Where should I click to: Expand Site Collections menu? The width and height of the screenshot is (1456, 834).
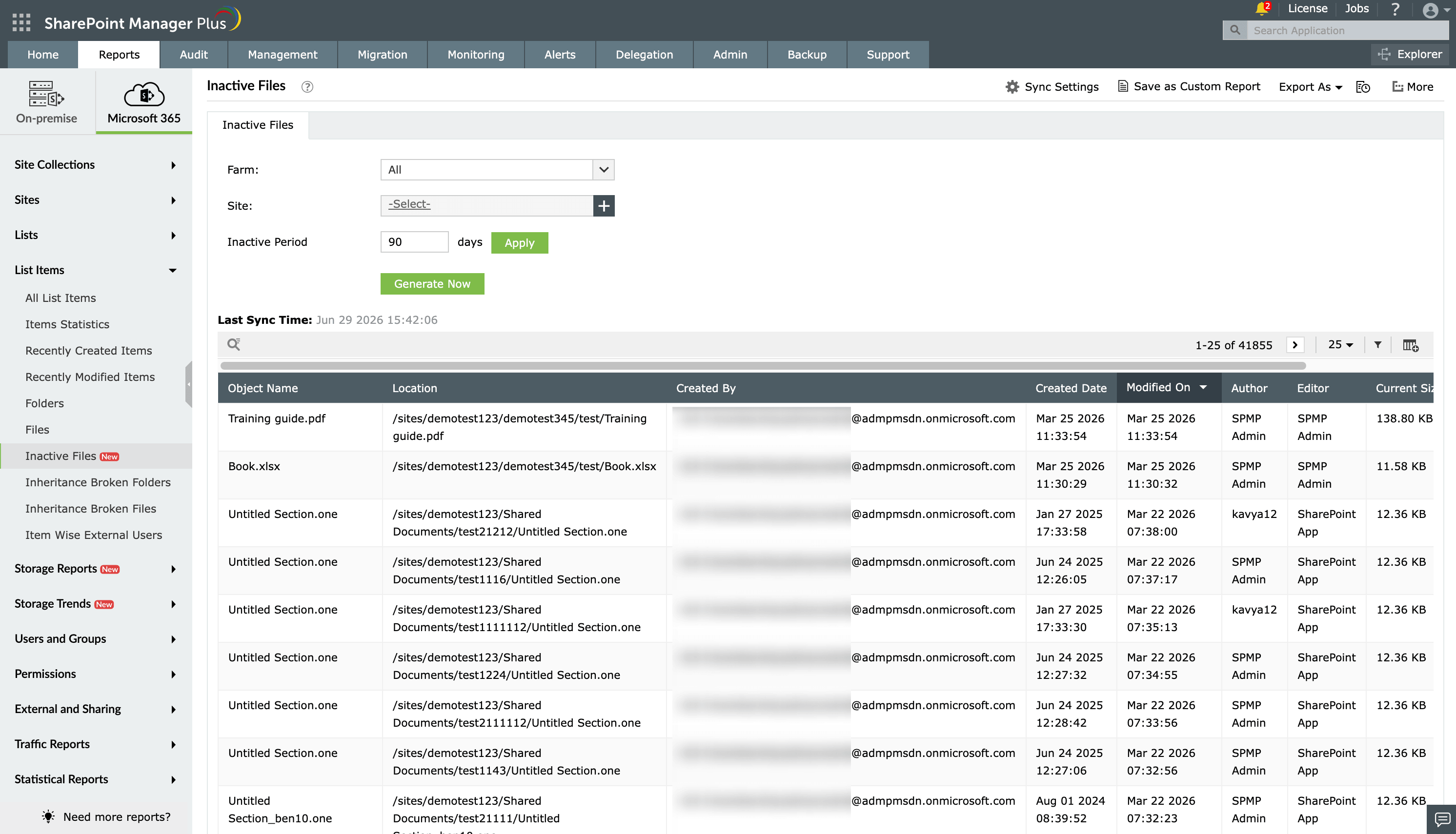tap(96, 165)
